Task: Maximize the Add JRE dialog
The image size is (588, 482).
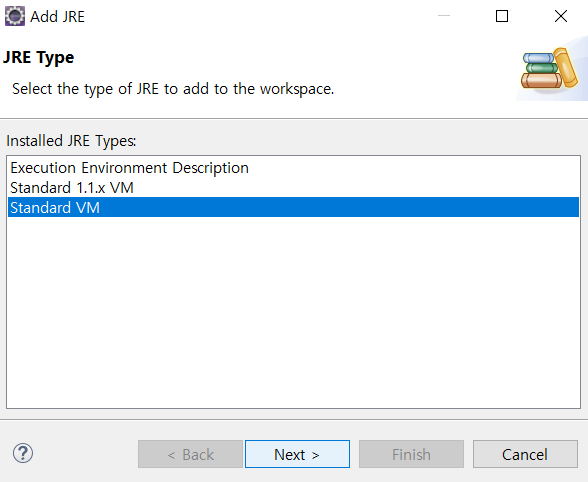Action: click(502, 16)
